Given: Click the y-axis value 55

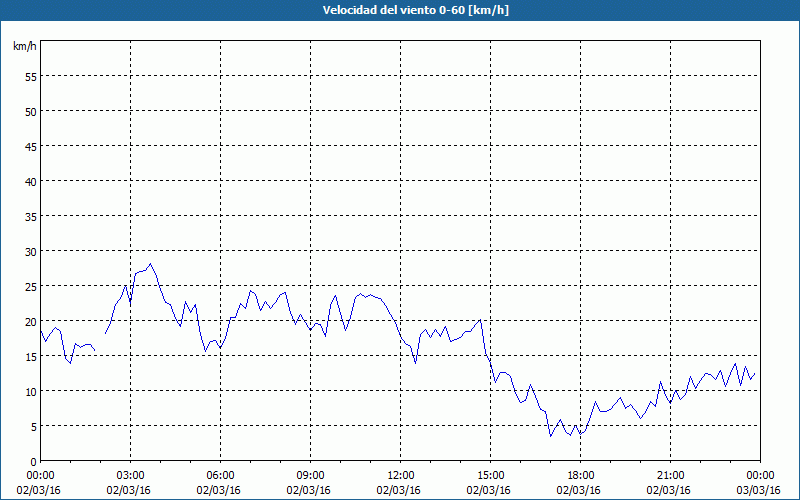Looking at the screenshot, I should [x=30, y=77].
